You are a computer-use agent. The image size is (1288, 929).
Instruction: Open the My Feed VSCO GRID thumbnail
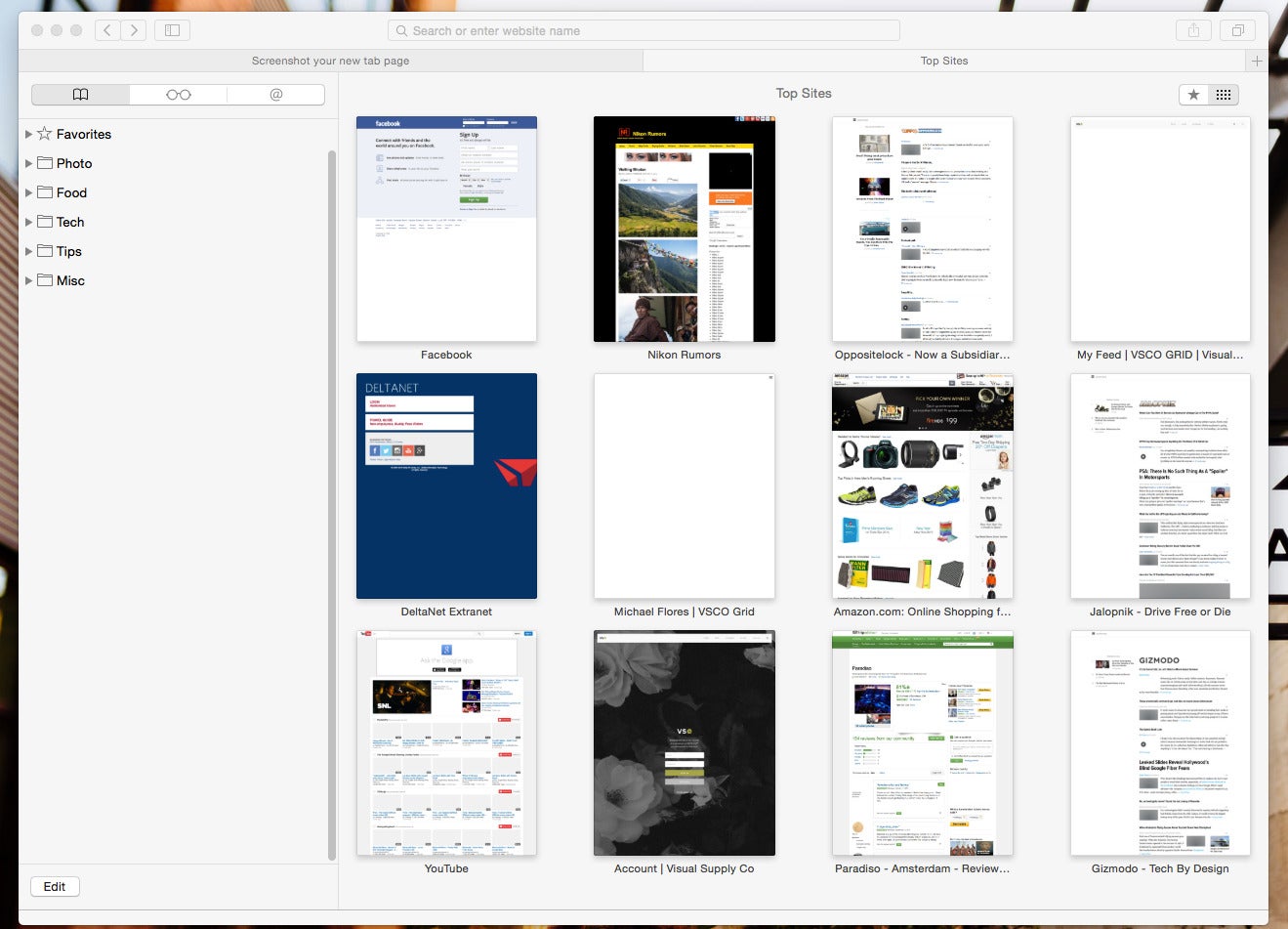point(1160,230)
